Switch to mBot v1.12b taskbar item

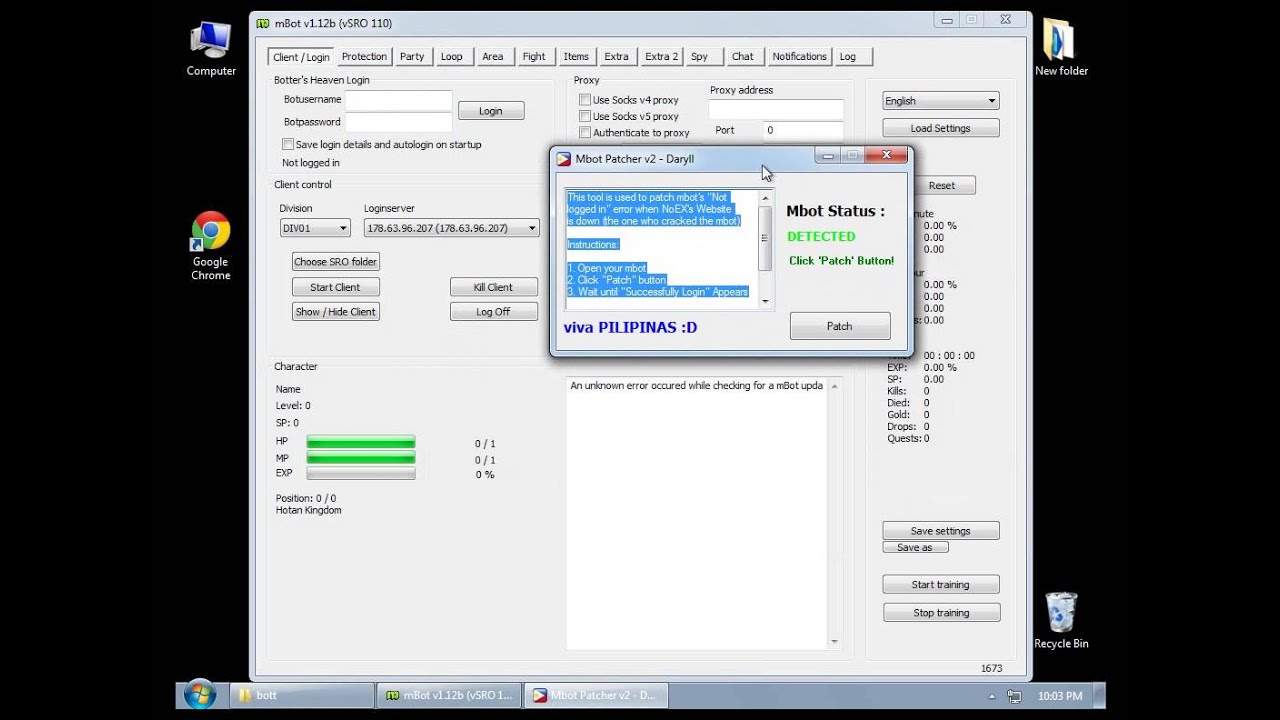pos(449,695)
